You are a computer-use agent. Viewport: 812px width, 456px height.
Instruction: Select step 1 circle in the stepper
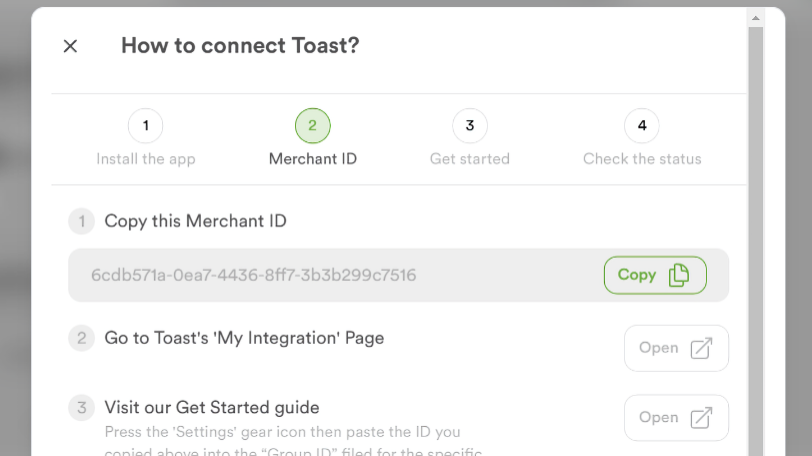(x=146, y=126)
